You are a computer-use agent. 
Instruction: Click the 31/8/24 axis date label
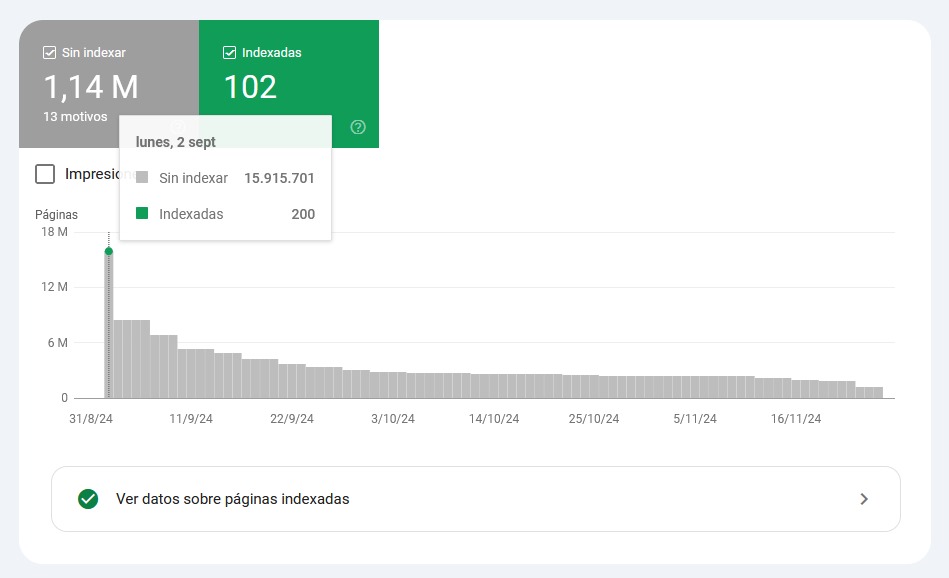pos(91,419)
